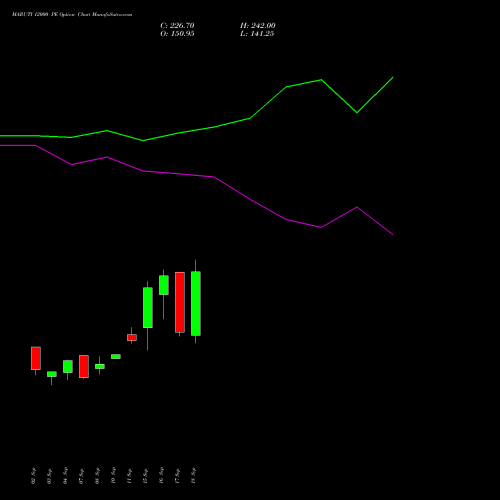Select the green line's dip before the end
Image resolution: width=500 pixels, height=500 pixels.
[x=357, y=113]
